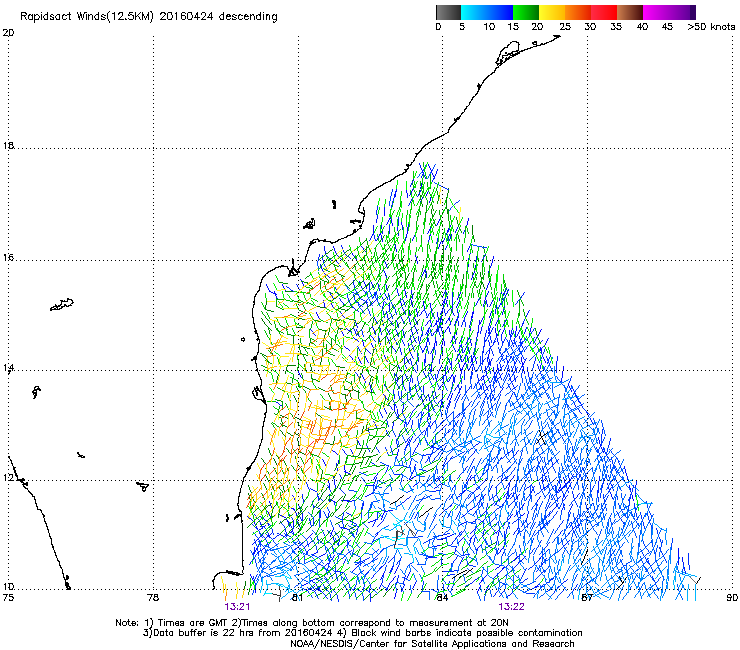
Task: Click the green 15-20 knots legend swatch
Action: [526, 12]
